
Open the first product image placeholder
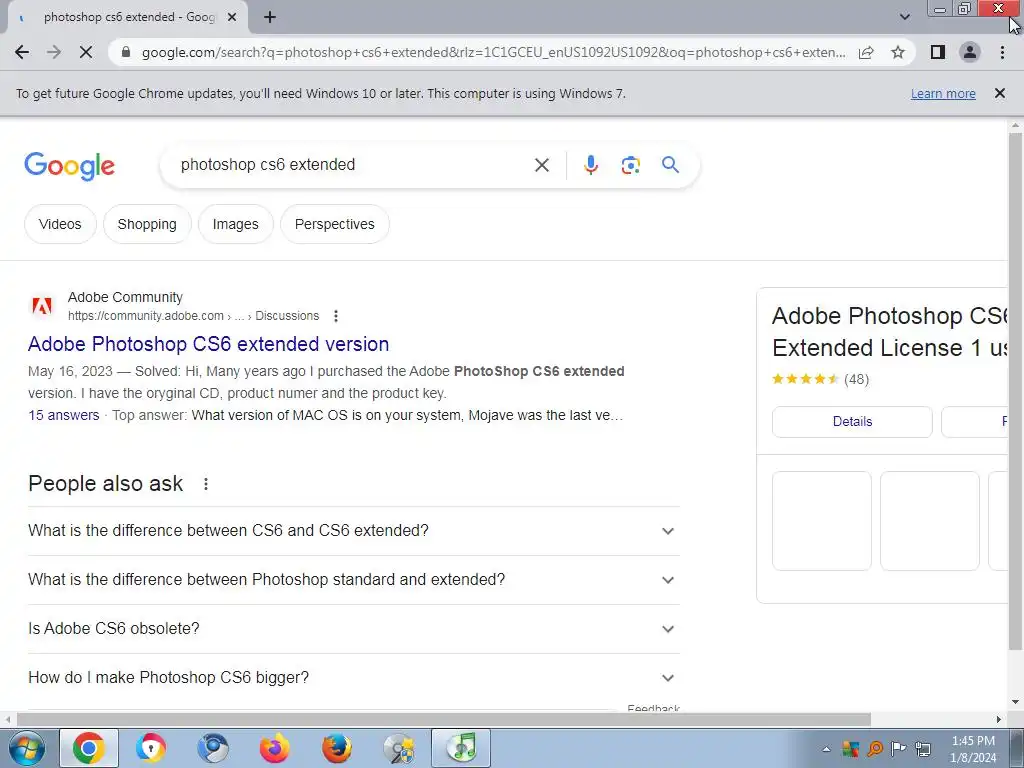pyautogui.click(x=822, y=520)
